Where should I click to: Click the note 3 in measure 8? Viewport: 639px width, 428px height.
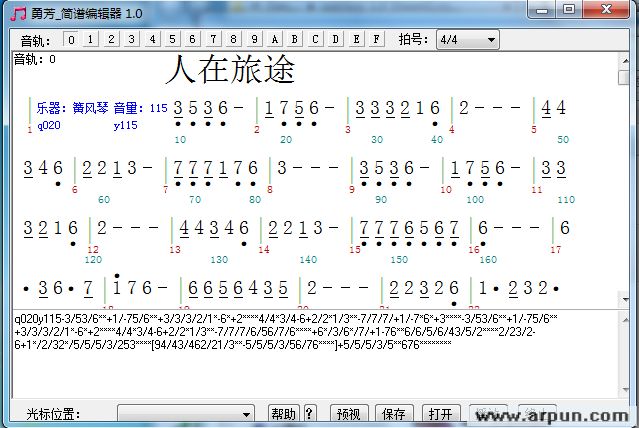click(x=282, y=168)
